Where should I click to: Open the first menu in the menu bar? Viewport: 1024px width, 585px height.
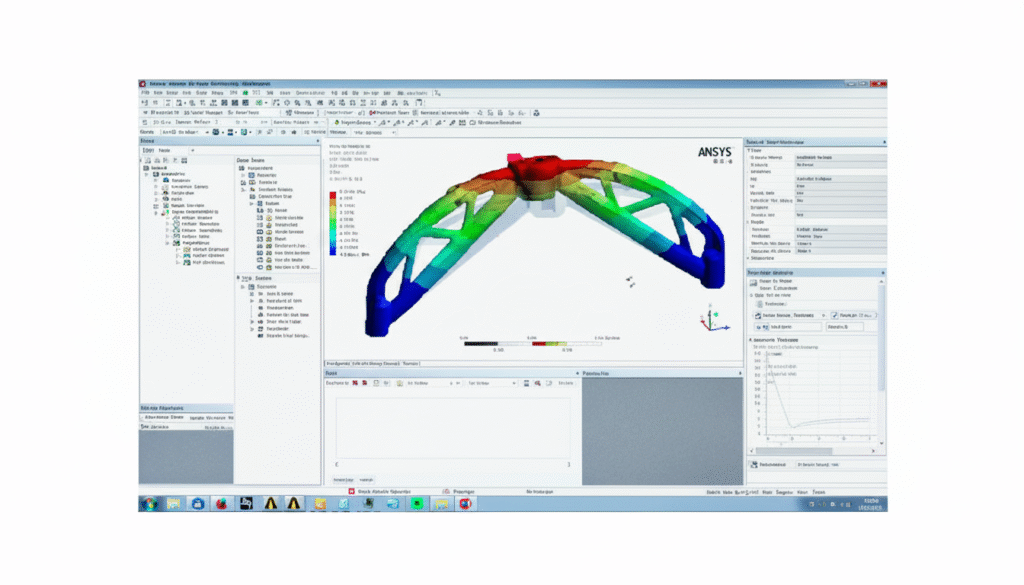tap(143, 92)
